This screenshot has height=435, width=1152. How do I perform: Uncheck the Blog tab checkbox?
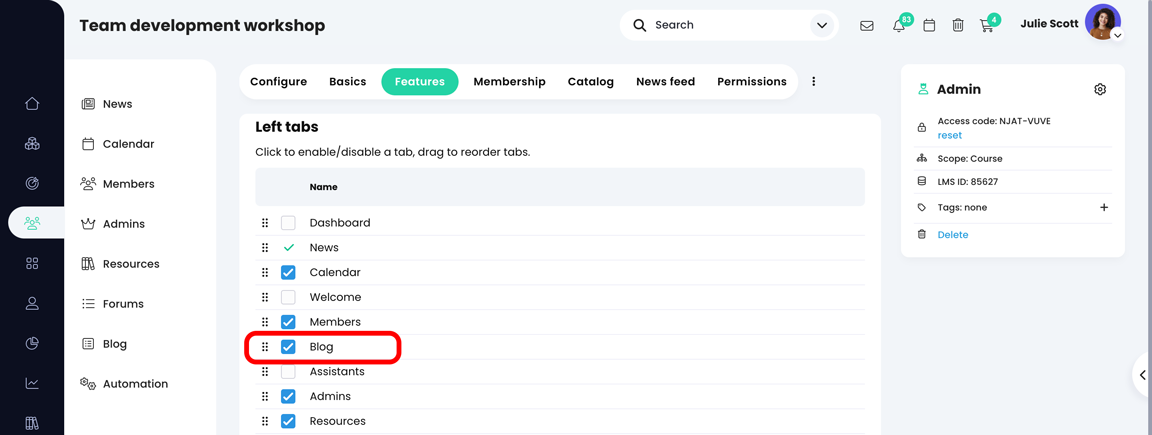[288, 347]
